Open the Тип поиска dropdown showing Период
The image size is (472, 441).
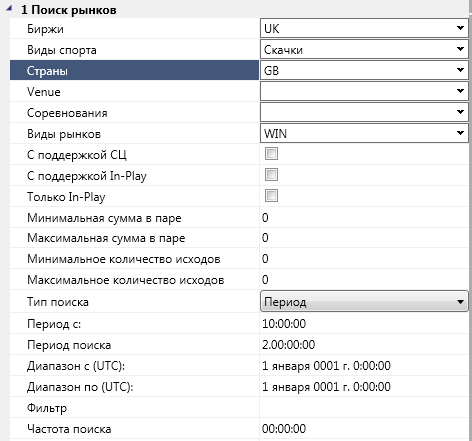(x=364, y=301)
